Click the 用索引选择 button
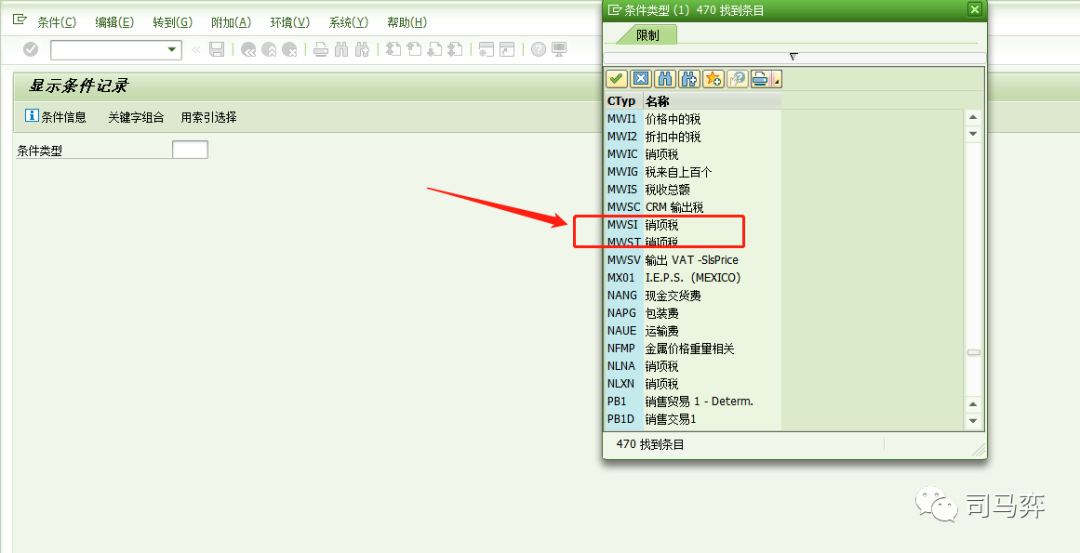The height and width of the screenshot is (553, 1080). (209, 117)
